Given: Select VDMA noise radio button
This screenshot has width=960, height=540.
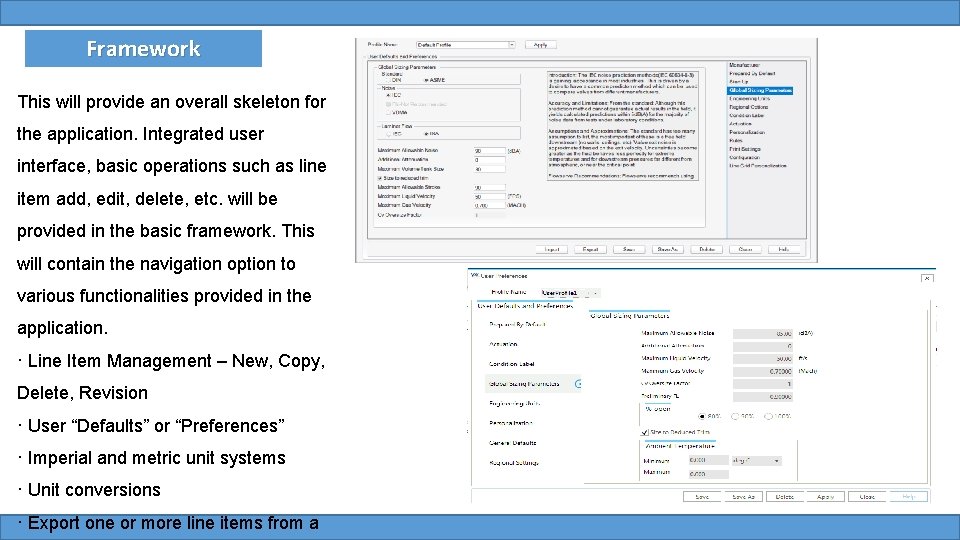Looking at the screenshot, I should (x=388, y=113).
